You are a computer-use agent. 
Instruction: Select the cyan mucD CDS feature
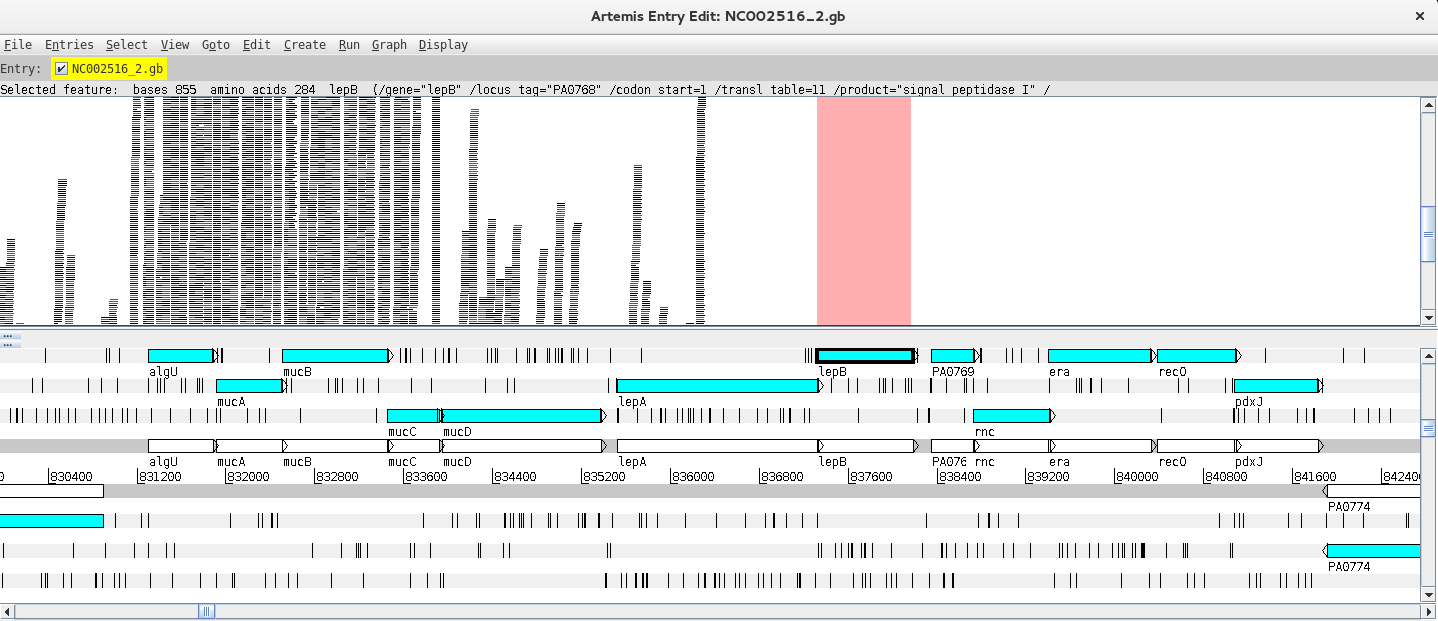pos(521,416)
